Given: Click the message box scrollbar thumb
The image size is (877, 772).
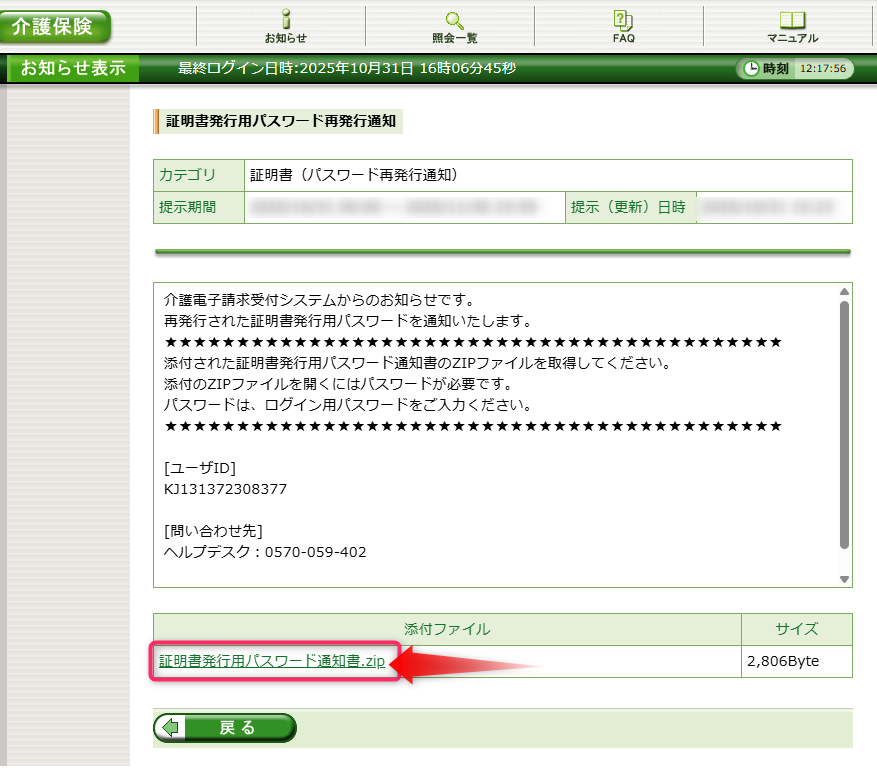Looking at the screenshot, I should tap(844, 425).
